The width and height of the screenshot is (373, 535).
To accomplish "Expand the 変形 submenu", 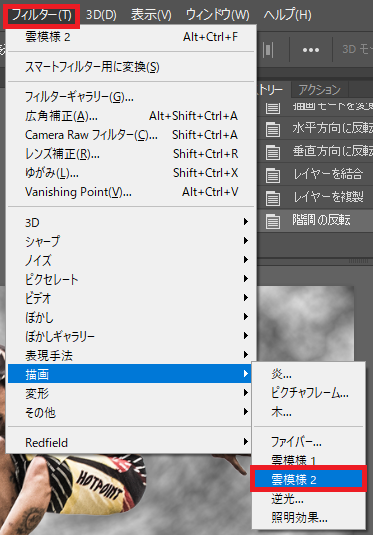I will pos(131,393).
